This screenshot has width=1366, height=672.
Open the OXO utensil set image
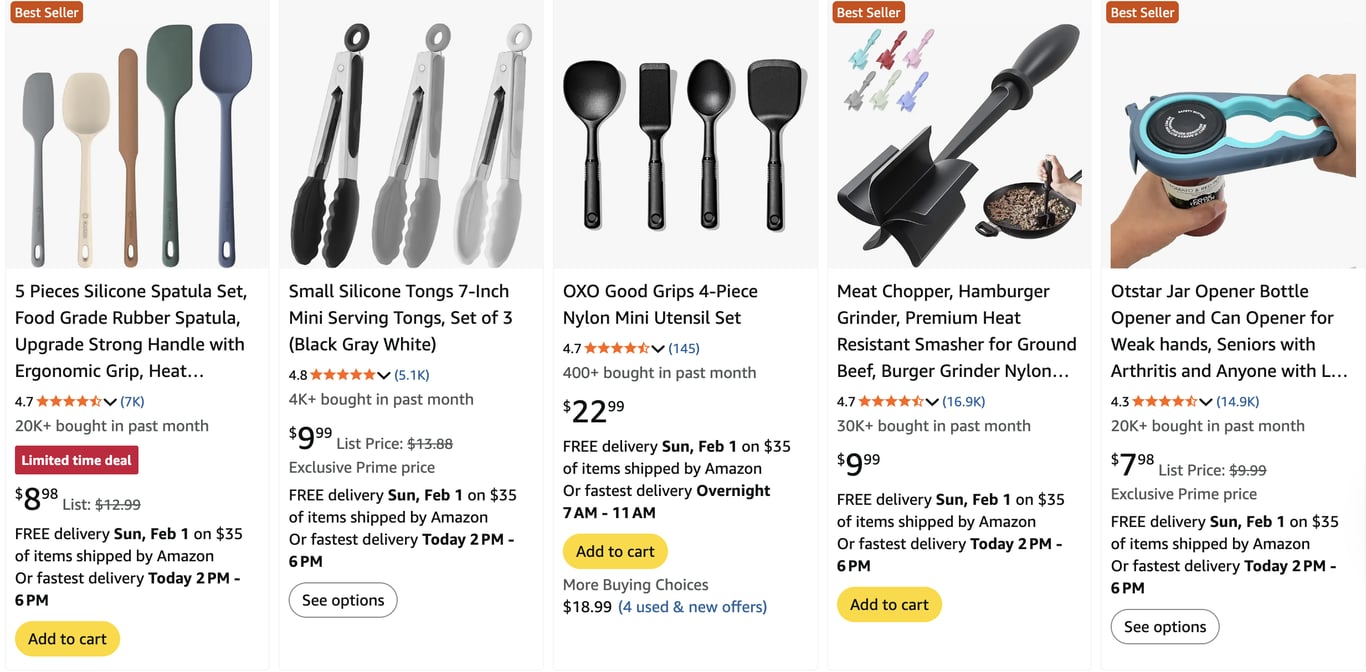pyautogui.click(x=684, y=135)
